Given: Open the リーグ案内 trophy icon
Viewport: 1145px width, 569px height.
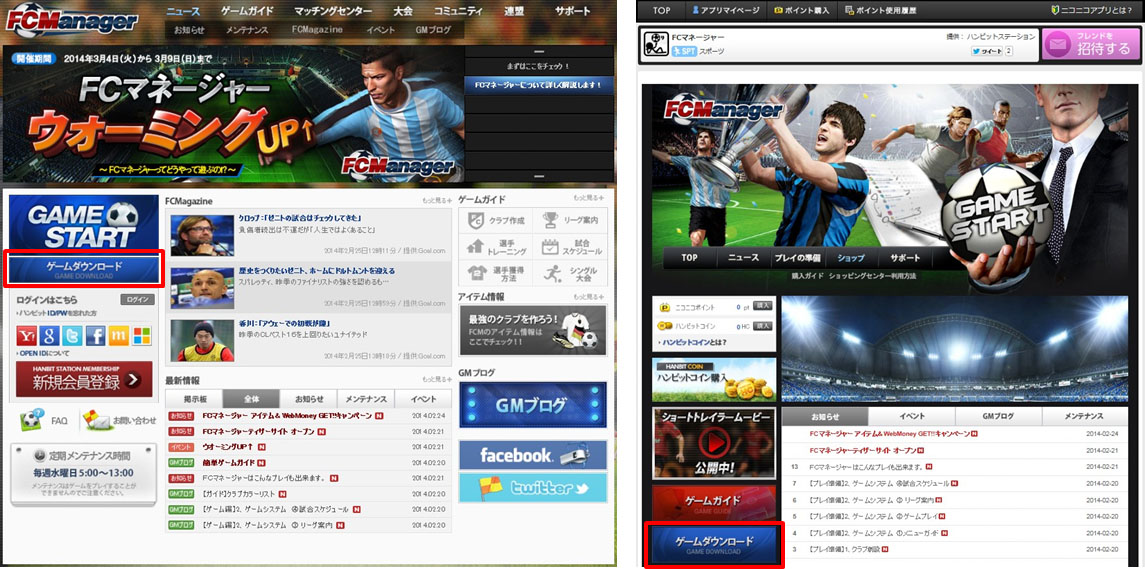Looking at the screenshot, I should tap(570, 220).
